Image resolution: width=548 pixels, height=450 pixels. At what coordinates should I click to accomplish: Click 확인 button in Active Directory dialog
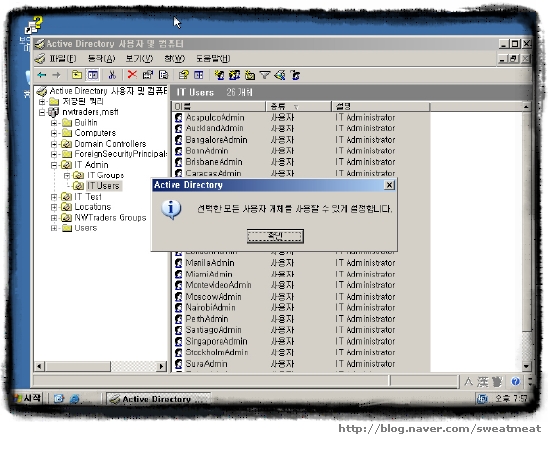pyautogui.click(x=275, y=236)
